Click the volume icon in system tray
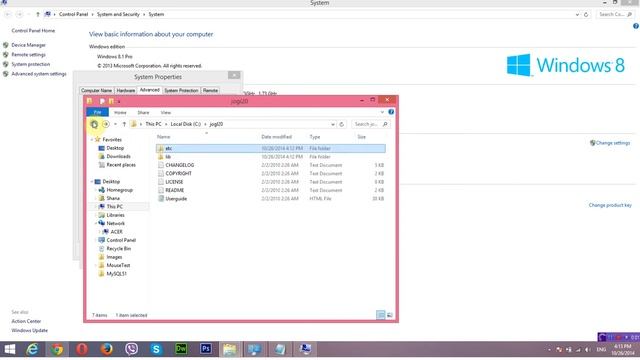This screenshot has width=640, height=360. pyautogui.click(x=588, y=350)
